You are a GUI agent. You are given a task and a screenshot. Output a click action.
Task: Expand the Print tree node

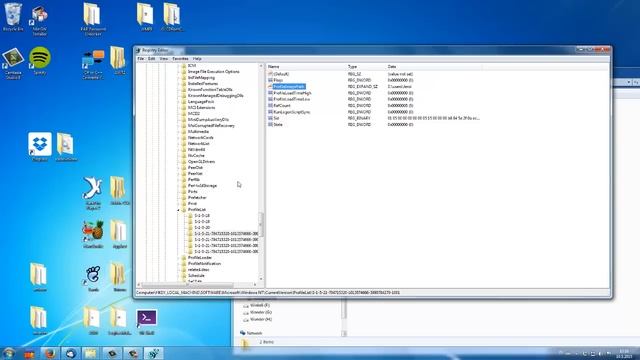(x=179, y=204)
